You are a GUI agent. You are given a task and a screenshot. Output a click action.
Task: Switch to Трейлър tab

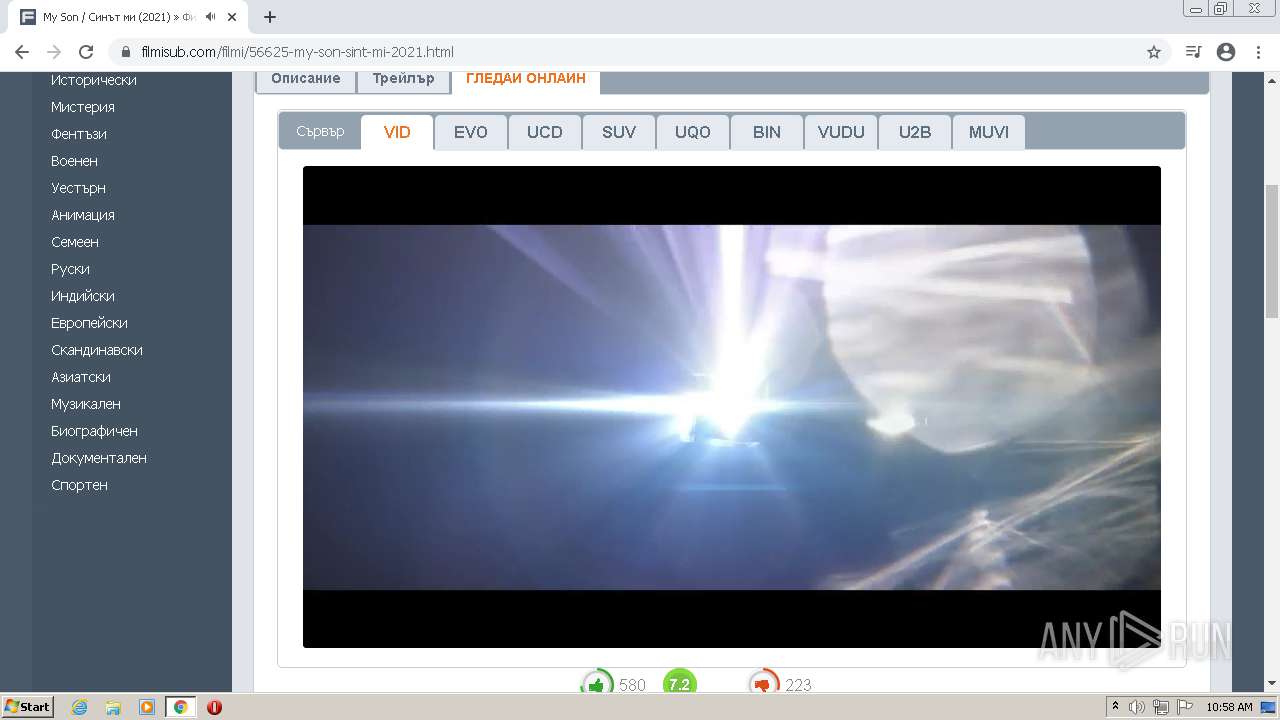[x=403, y=79]
